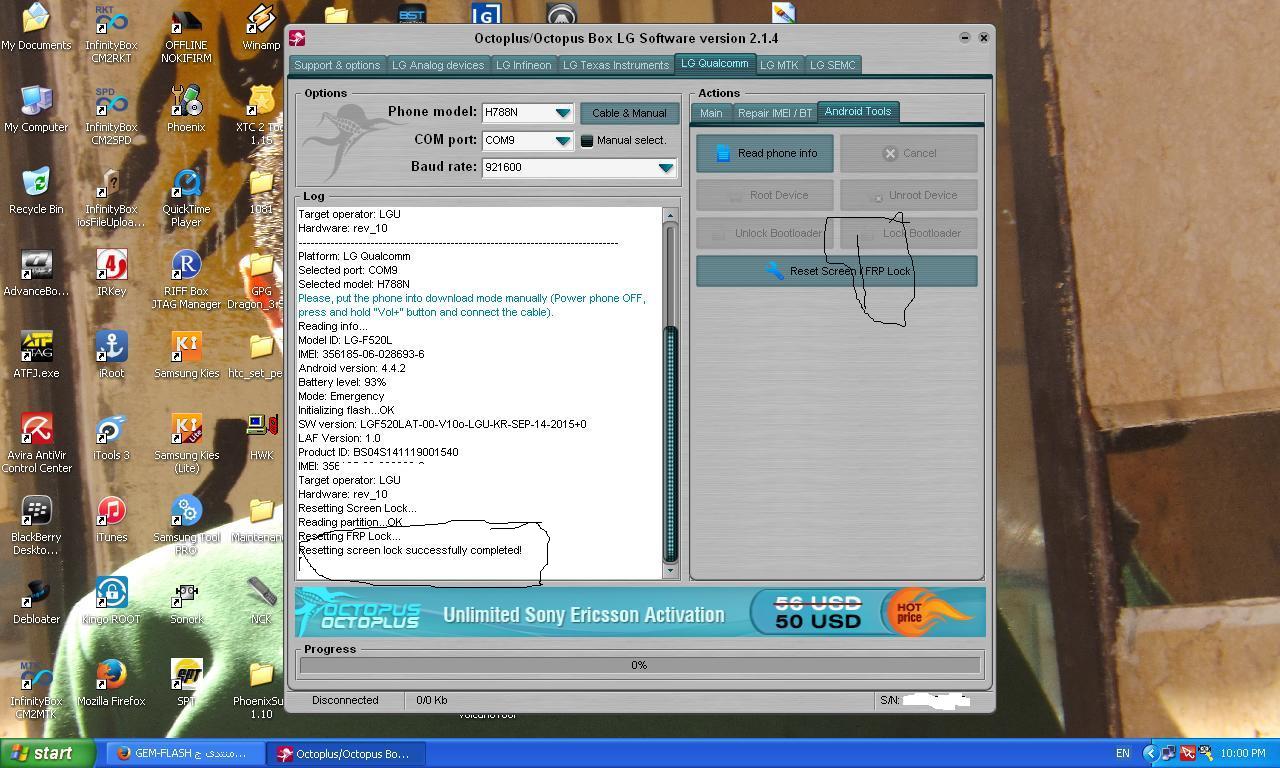The image size is (1280, 768).
Task: Open the InfinityBox CM2RKT shortcut
Action: pyautogui.click(x=111, y=33)
